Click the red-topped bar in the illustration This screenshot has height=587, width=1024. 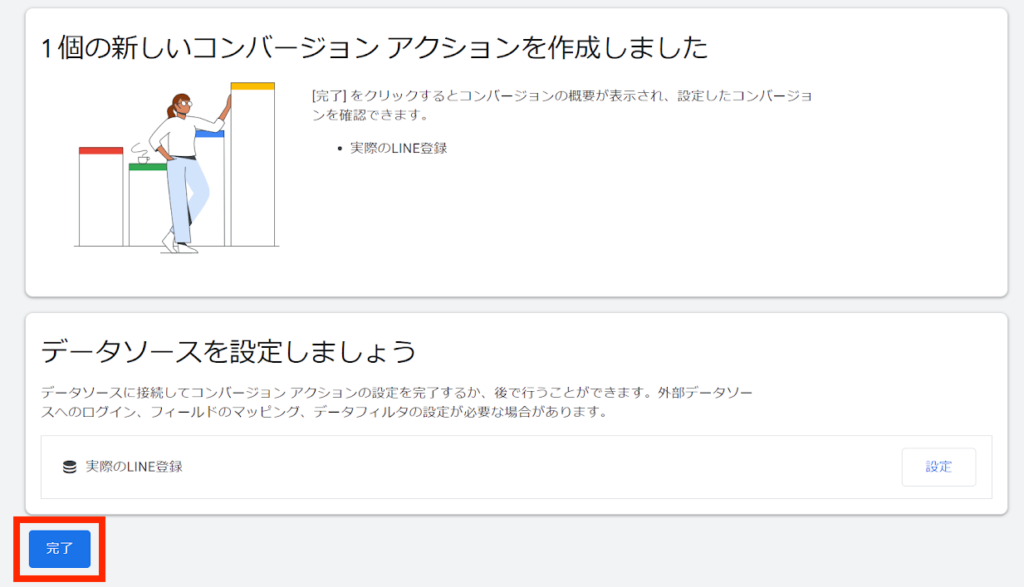click(x=101, y=198)
